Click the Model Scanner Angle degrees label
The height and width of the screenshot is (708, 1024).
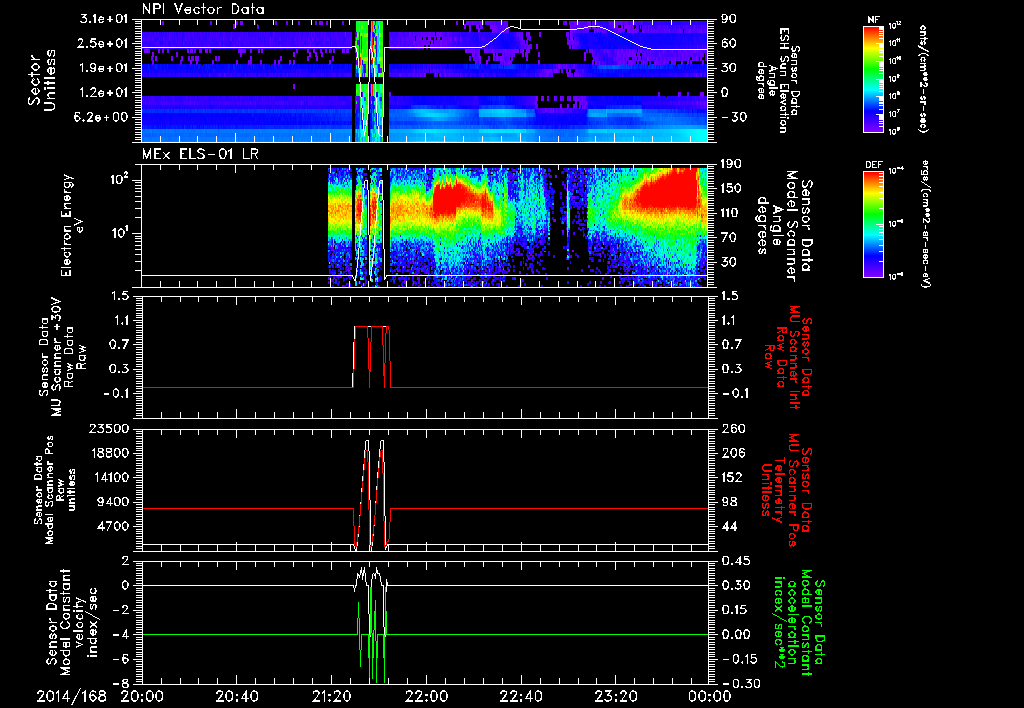tap(784, 226)
